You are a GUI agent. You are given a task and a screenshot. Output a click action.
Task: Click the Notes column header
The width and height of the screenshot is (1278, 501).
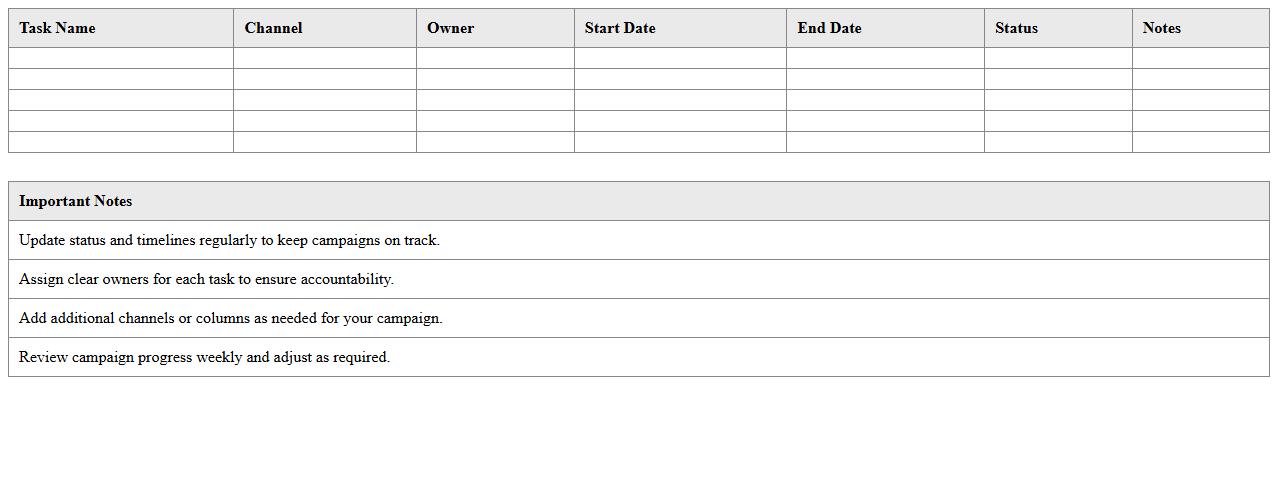(1161, 28)
